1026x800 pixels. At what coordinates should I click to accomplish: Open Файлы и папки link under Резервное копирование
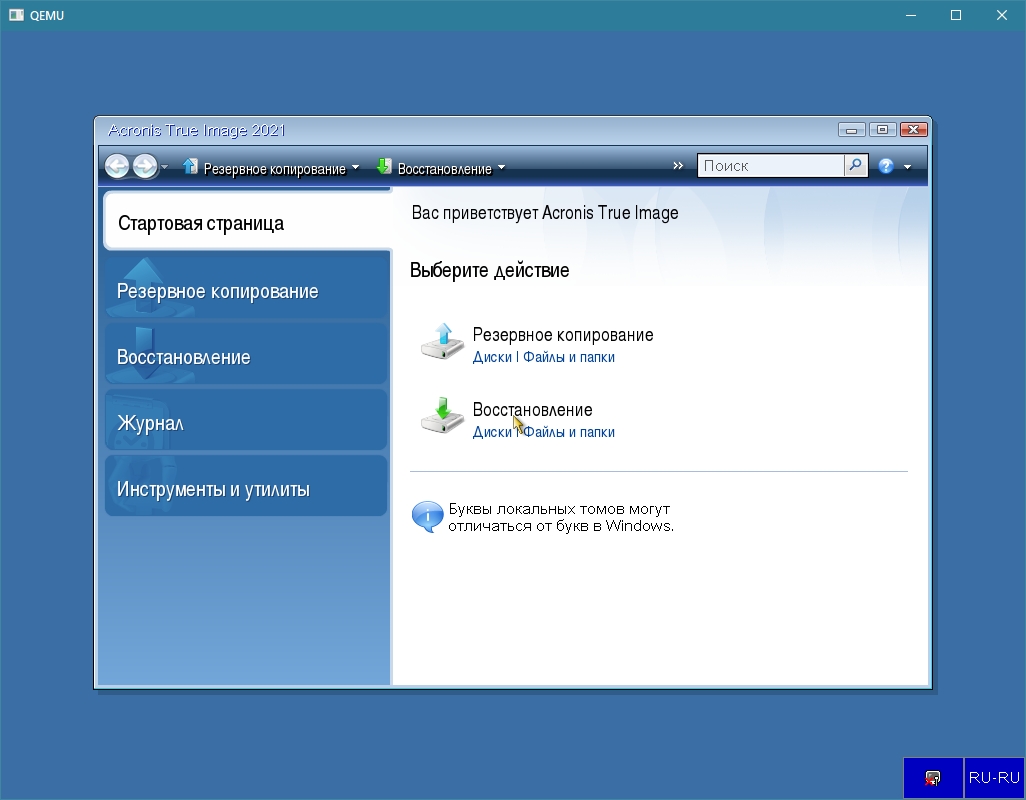point(569,357)
